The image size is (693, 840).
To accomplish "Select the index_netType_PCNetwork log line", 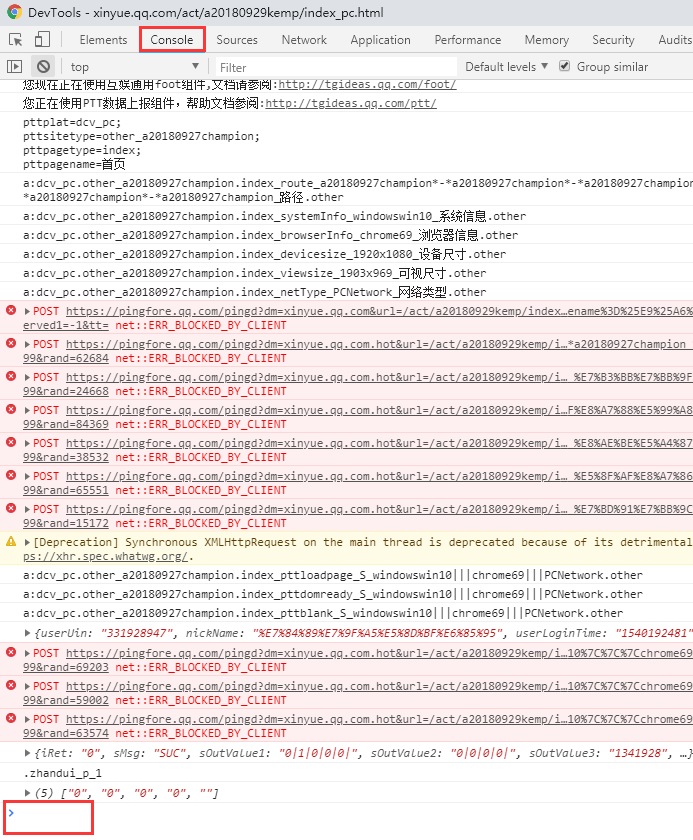I will point(254,292).
